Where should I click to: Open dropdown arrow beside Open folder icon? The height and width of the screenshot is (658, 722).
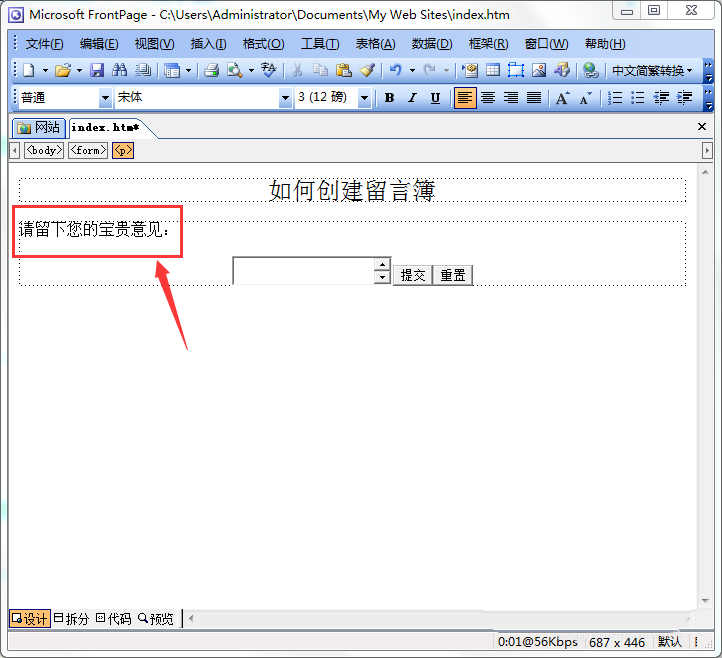79,70
